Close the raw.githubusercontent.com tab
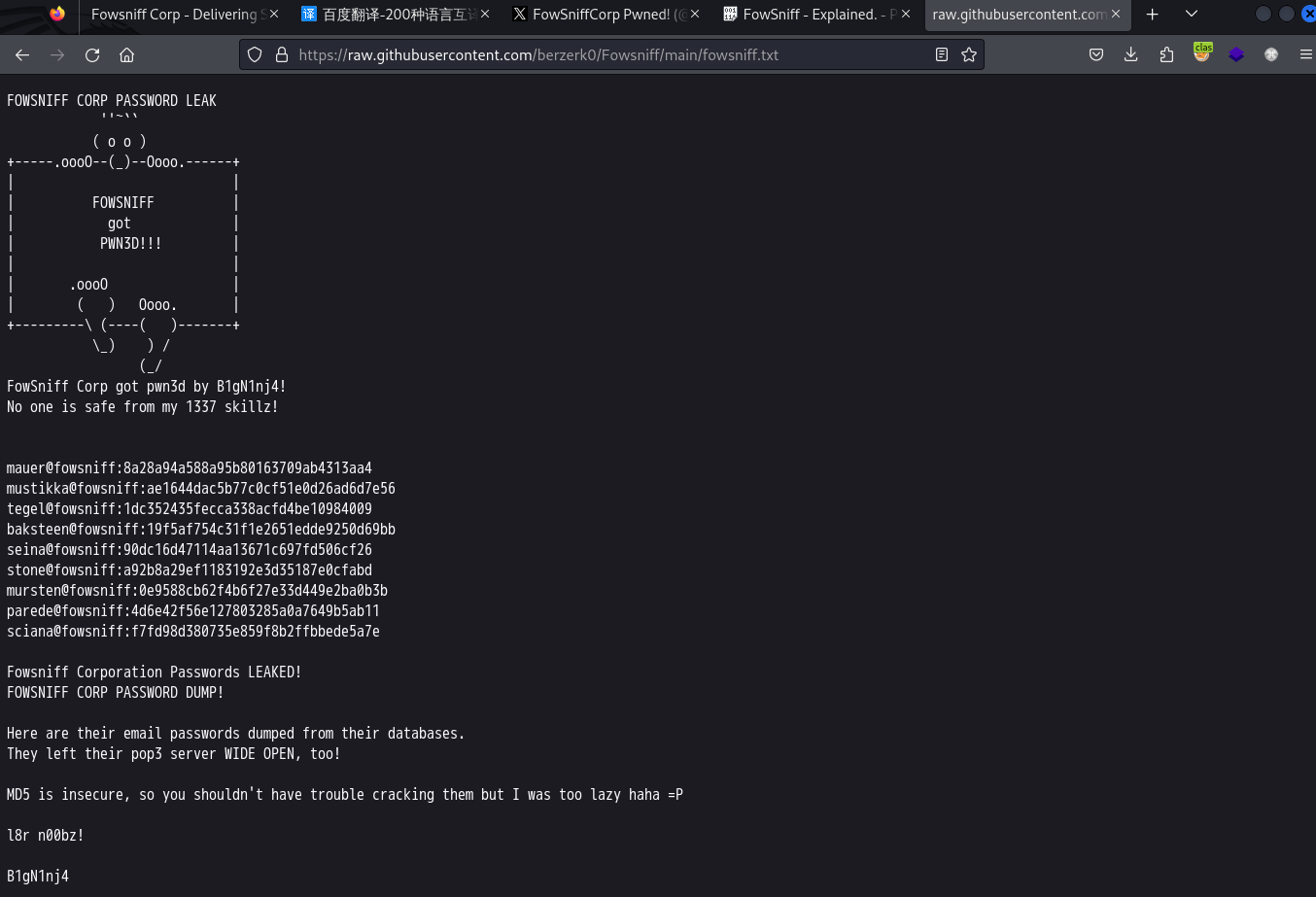Screen dimensions: 1316x897 click(1116, 15)
